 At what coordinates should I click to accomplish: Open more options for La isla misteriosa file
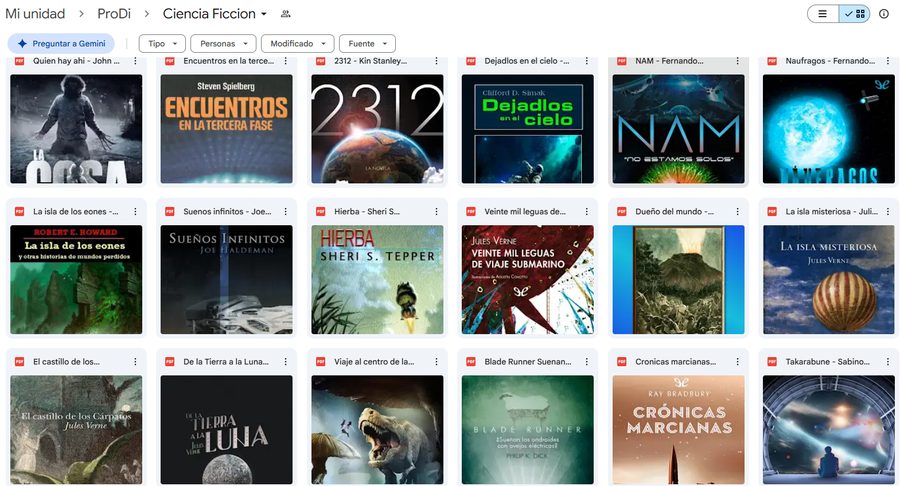click(x=888, y=212)
